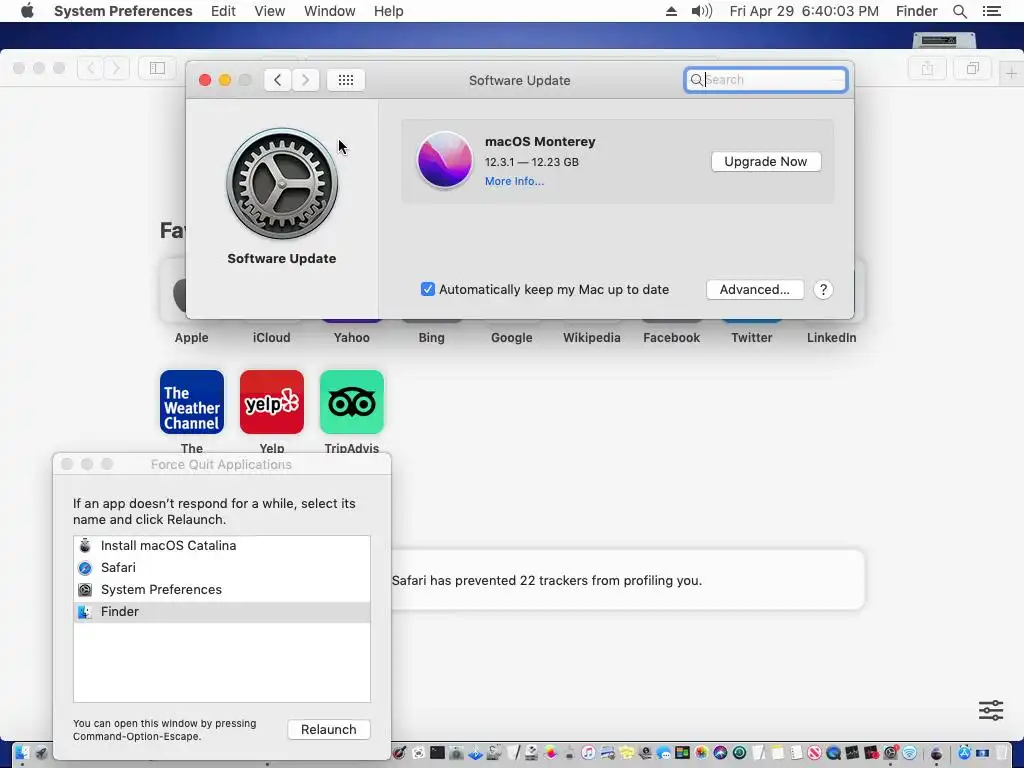Open System Preferences from the Dock

click(x=891, y=753)
